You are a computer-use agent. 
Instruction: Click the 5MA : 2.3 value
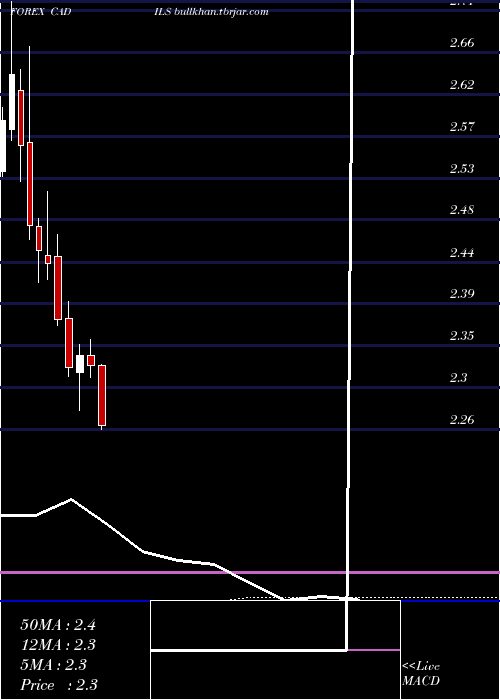click(x=54, y=665)
